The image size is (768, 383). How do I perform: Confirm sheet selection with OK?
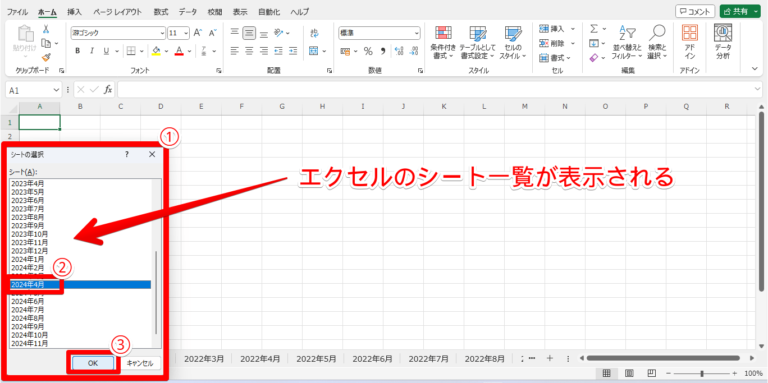[93, 363]
